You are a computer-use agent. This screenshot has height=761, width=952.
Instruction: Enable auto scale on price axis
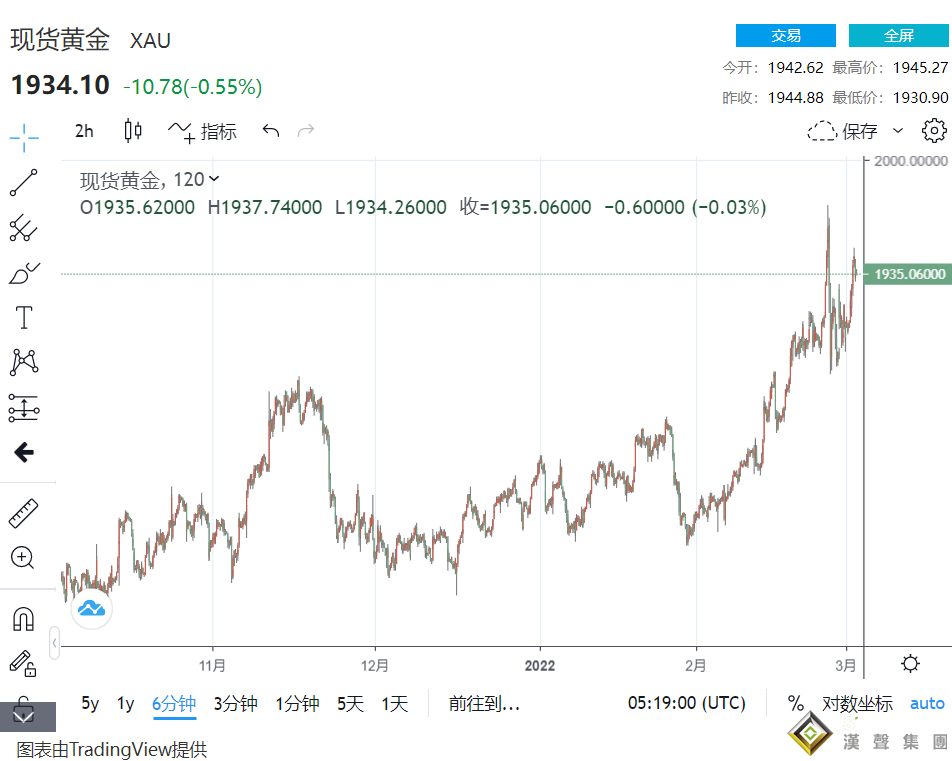pyautogui.click(x=927, y=703)
